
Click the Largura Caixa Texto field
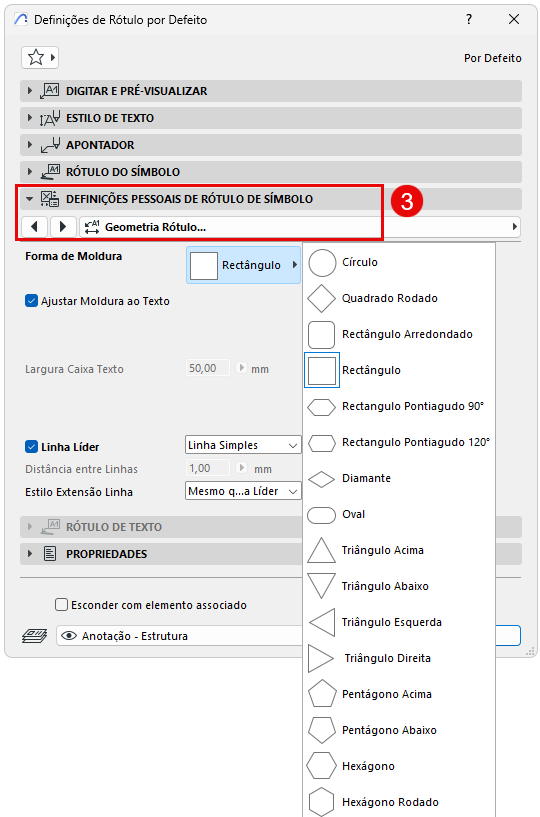(x=208, y=368)
